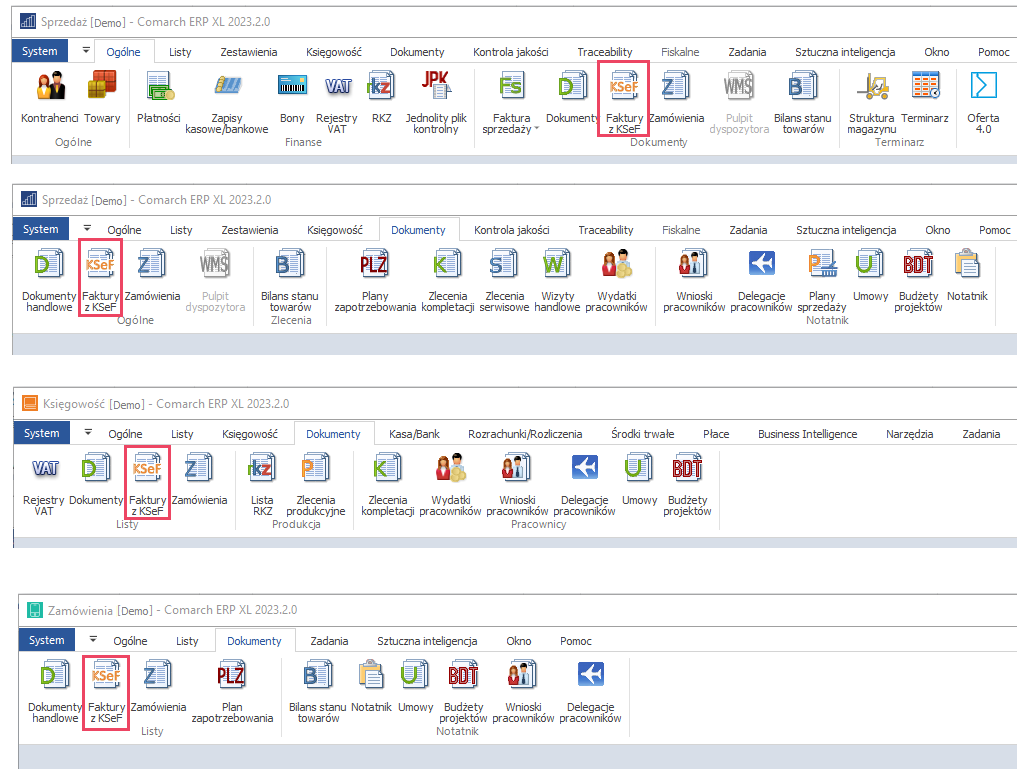Expand quick-access arrow in Zamówienia window
Image resolution: width=1026 pixels, height=774 pixels.
pos(93,639)
